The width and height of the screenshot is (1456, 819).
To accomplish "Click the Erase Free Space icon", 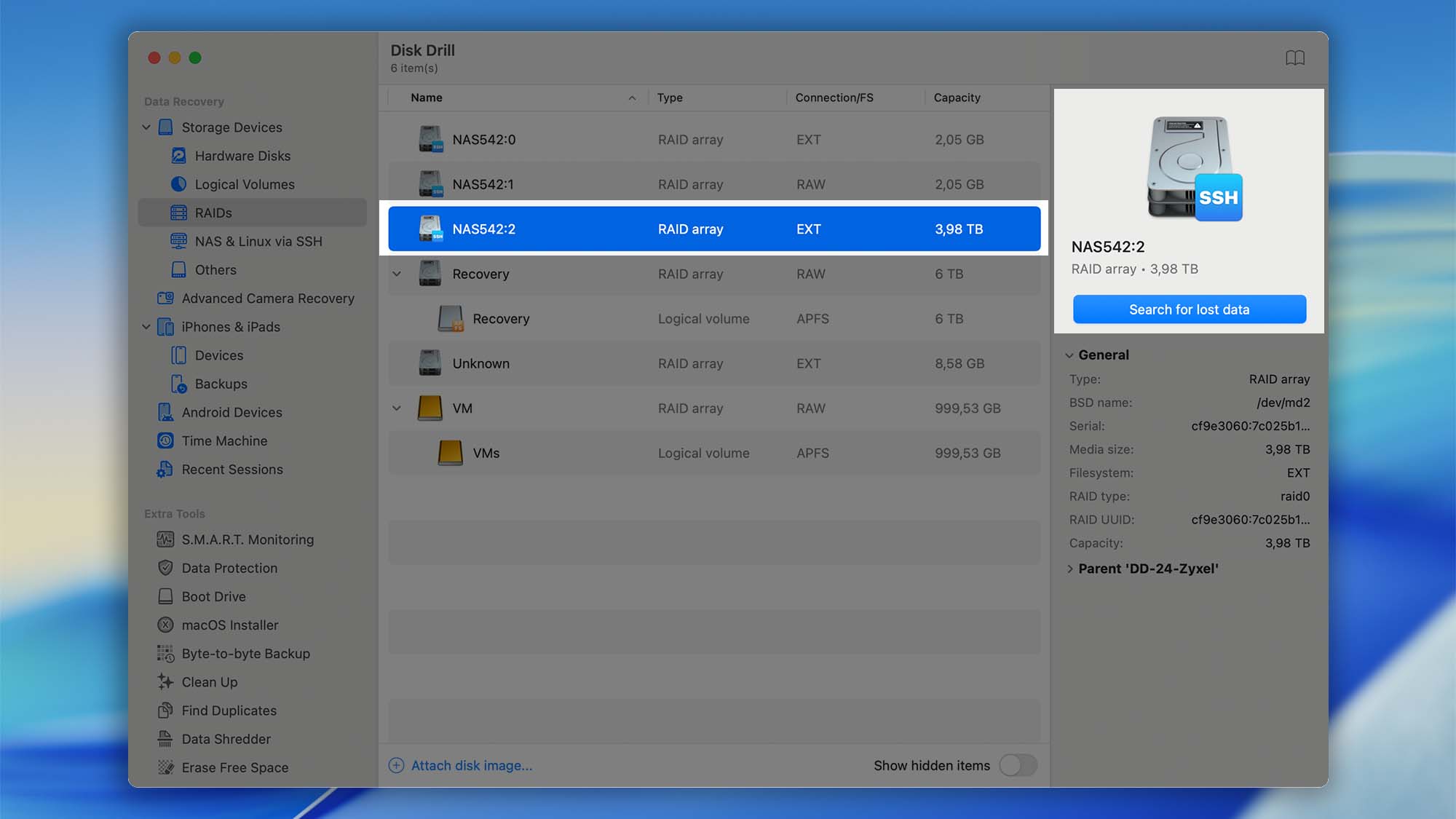I will pos(166,767).
